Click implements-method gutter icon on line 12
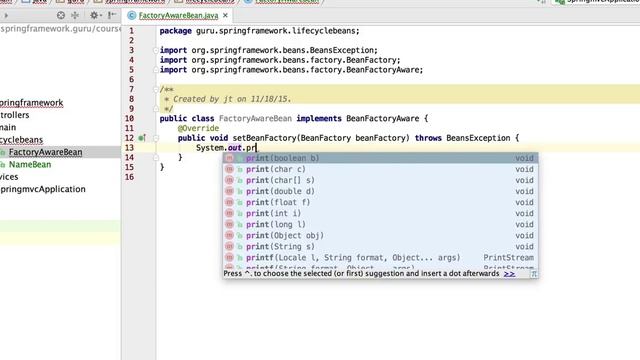 tap(142, 138)
